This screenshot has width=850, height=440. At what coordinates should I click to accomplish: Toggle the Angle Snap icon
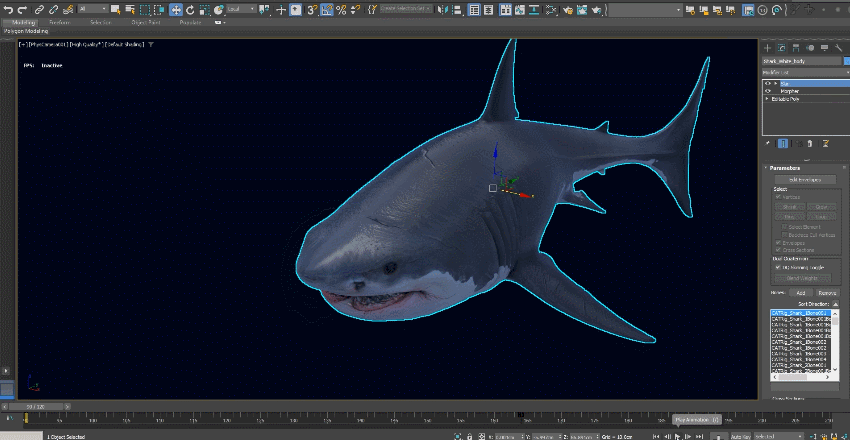[326, 9]
